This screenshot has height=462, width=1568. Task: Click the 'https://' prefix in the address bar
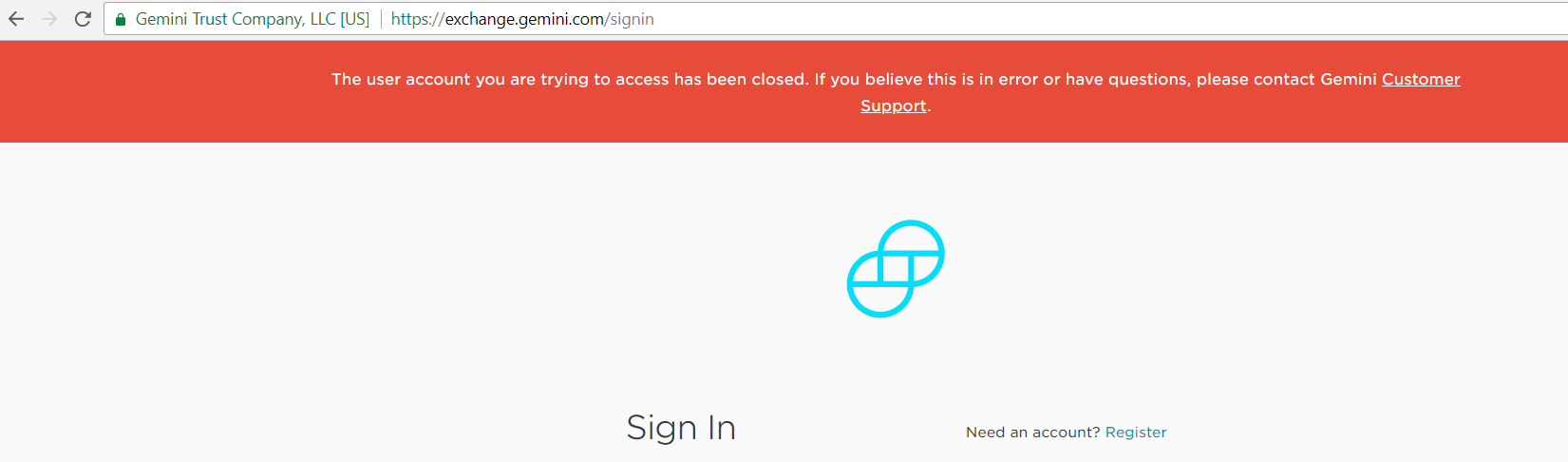point(418,19)
